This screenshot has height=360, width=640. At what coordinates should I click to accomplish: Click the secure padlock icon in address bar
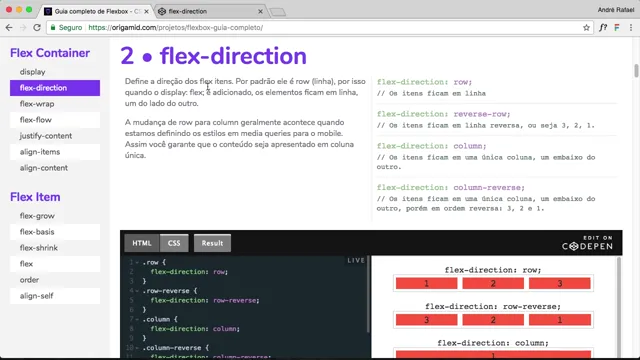[53, 27]
